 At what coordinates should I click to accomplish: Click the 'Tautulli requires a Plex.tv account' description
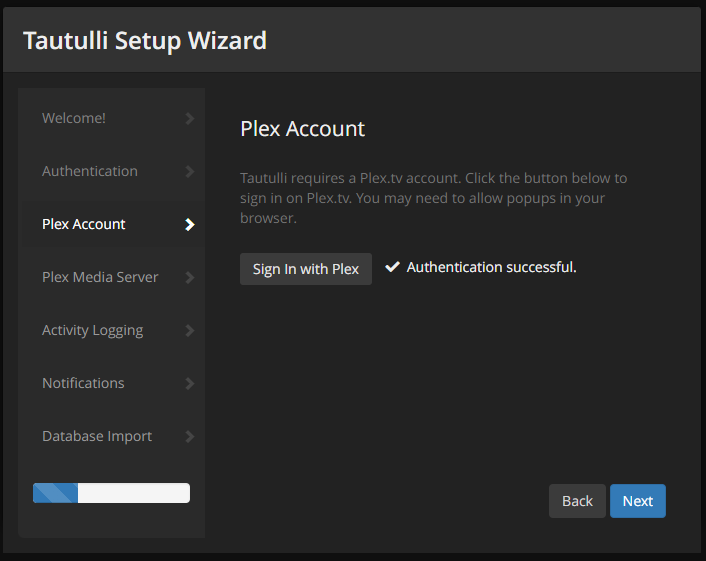[x=433, y=198]
